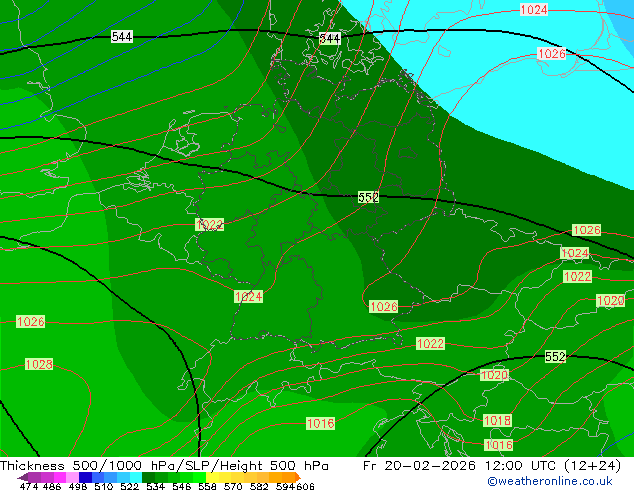
Task: Click the 1028 isobar label
Action: click(x=39, y=364)
